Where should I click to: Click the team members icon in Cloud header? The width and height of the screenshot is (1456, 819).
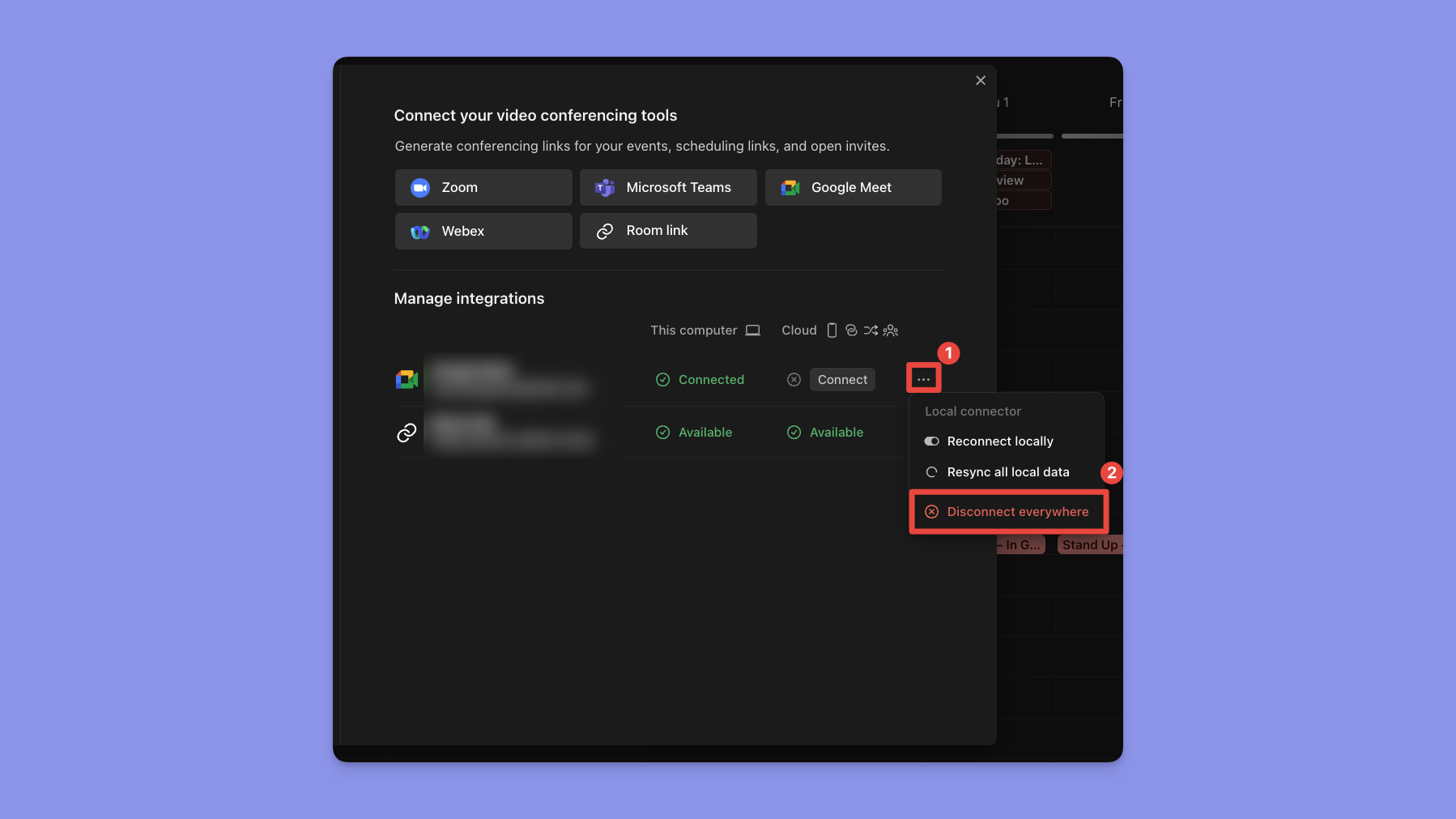891,331
